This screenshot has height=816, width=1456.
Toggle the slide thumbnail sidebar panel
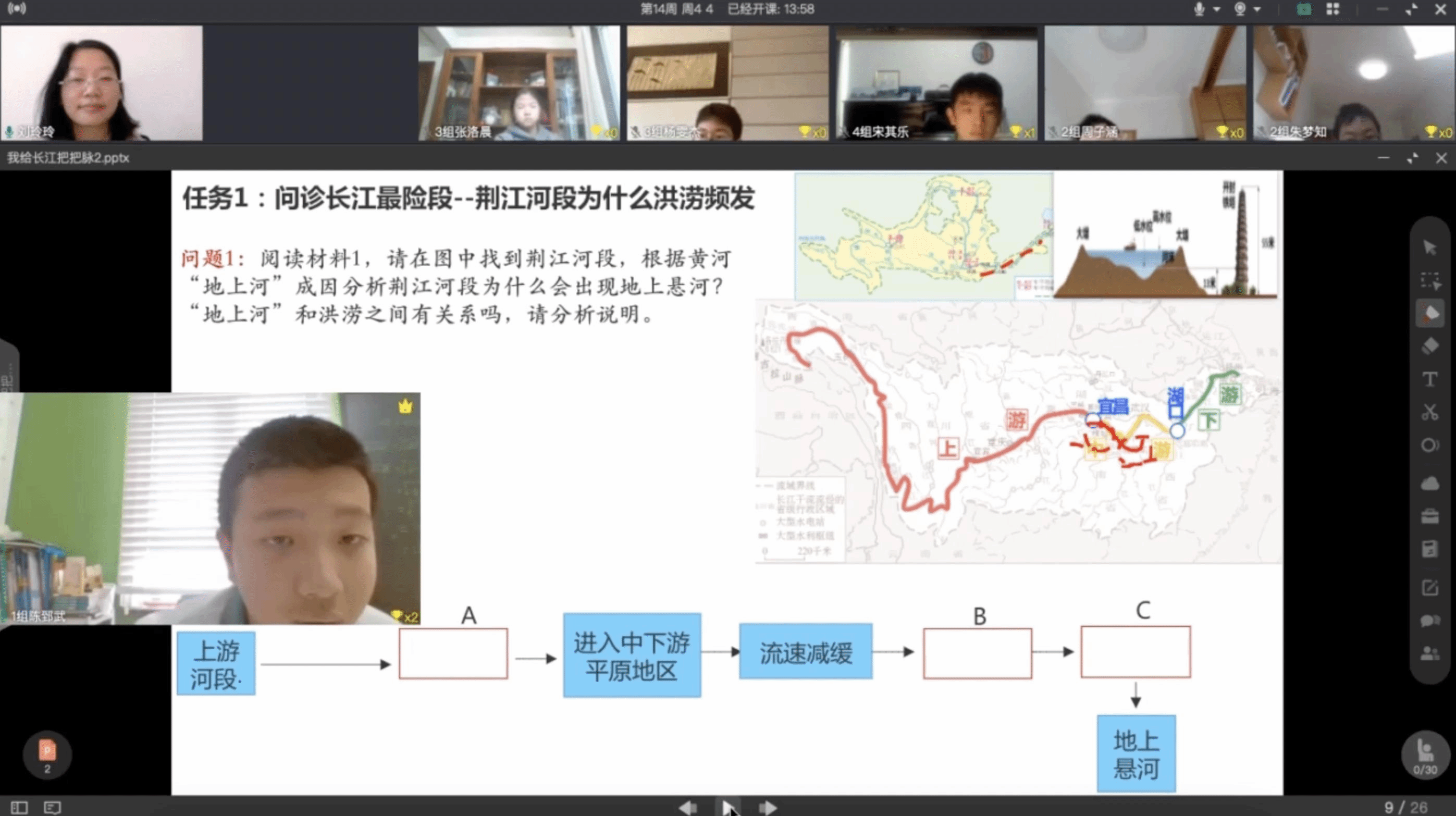pyautogui.click(x=19, y=808)
